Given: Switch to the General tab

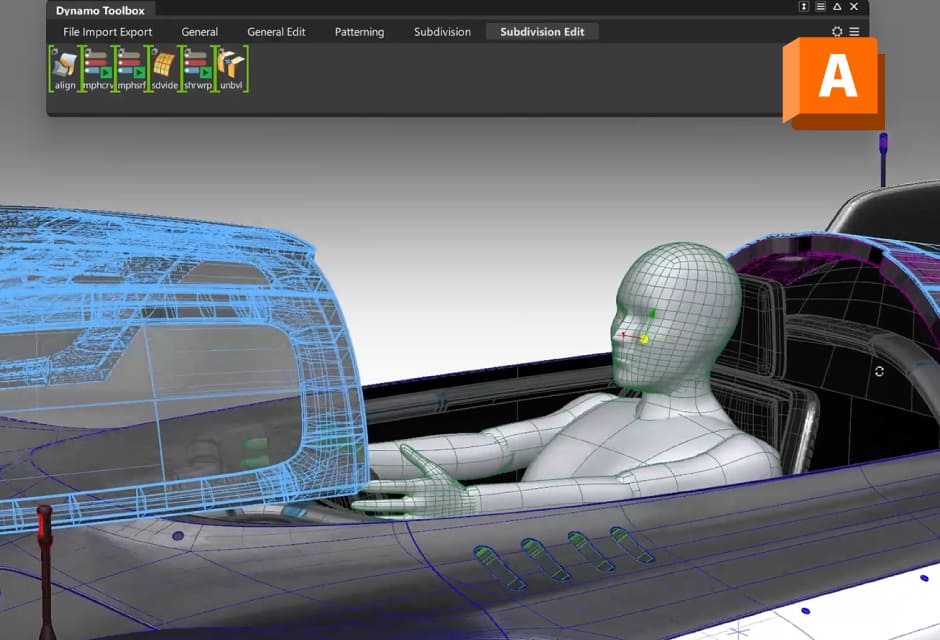Looking at the screenshot, I should 199,31.
